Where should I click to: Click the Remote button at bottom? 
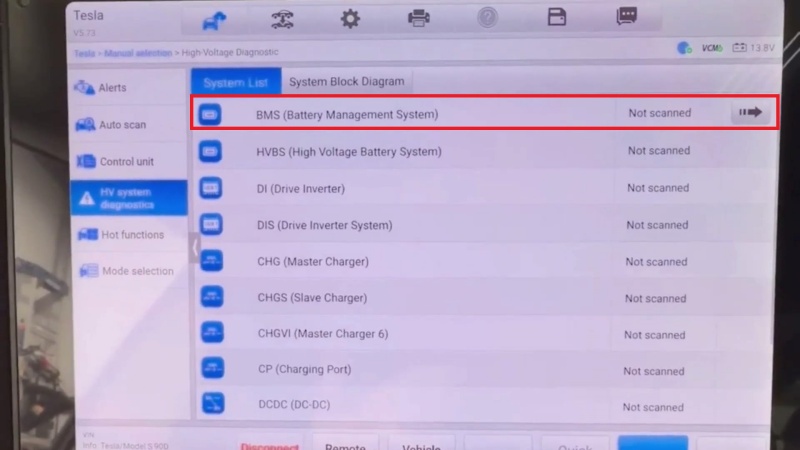point(345,444)
